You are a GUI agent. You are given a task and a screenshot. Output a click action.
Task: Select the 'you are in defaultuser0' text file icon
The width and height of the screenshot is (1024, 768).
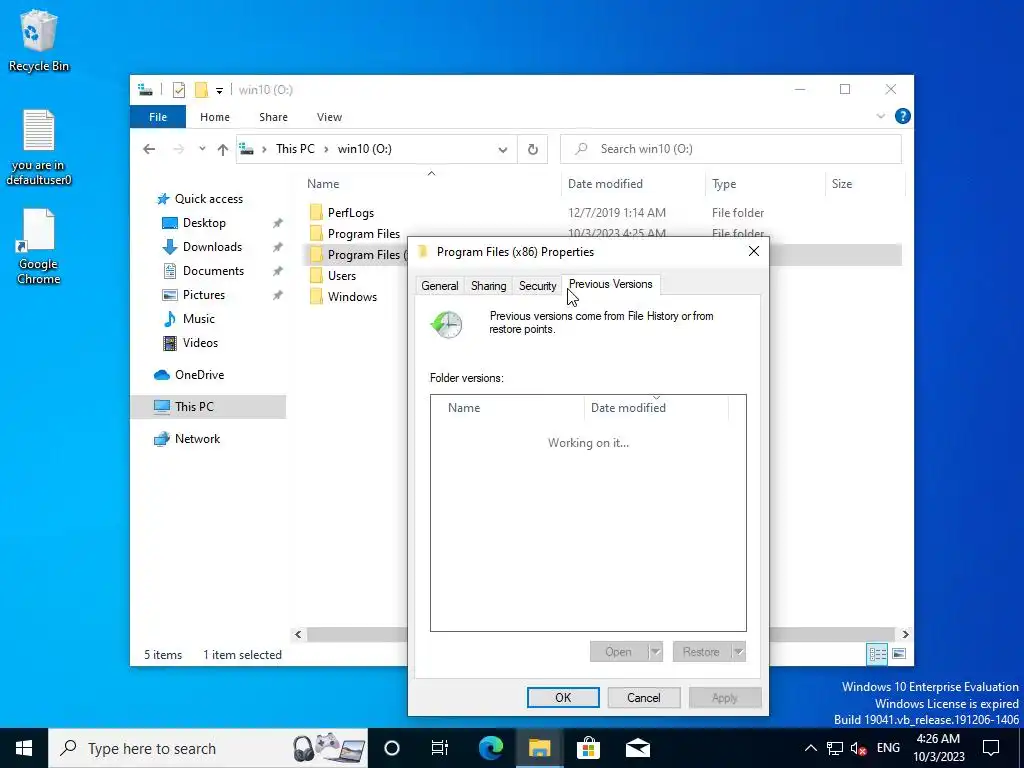pos(39,148)
